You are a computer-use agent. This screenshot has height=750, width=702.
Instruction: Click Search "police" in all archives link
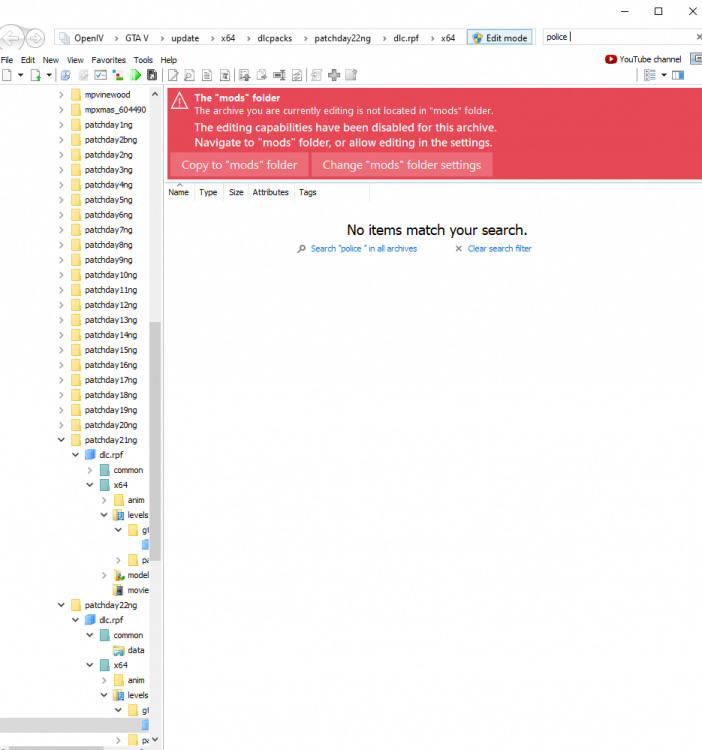coord(363,249)
